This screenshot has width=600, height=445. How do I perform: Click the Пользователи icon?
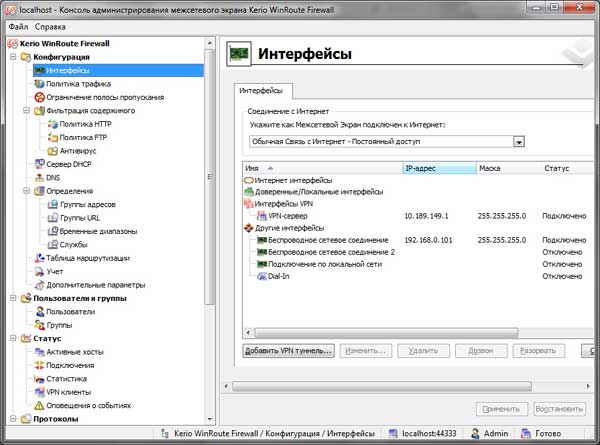[39, 311]
